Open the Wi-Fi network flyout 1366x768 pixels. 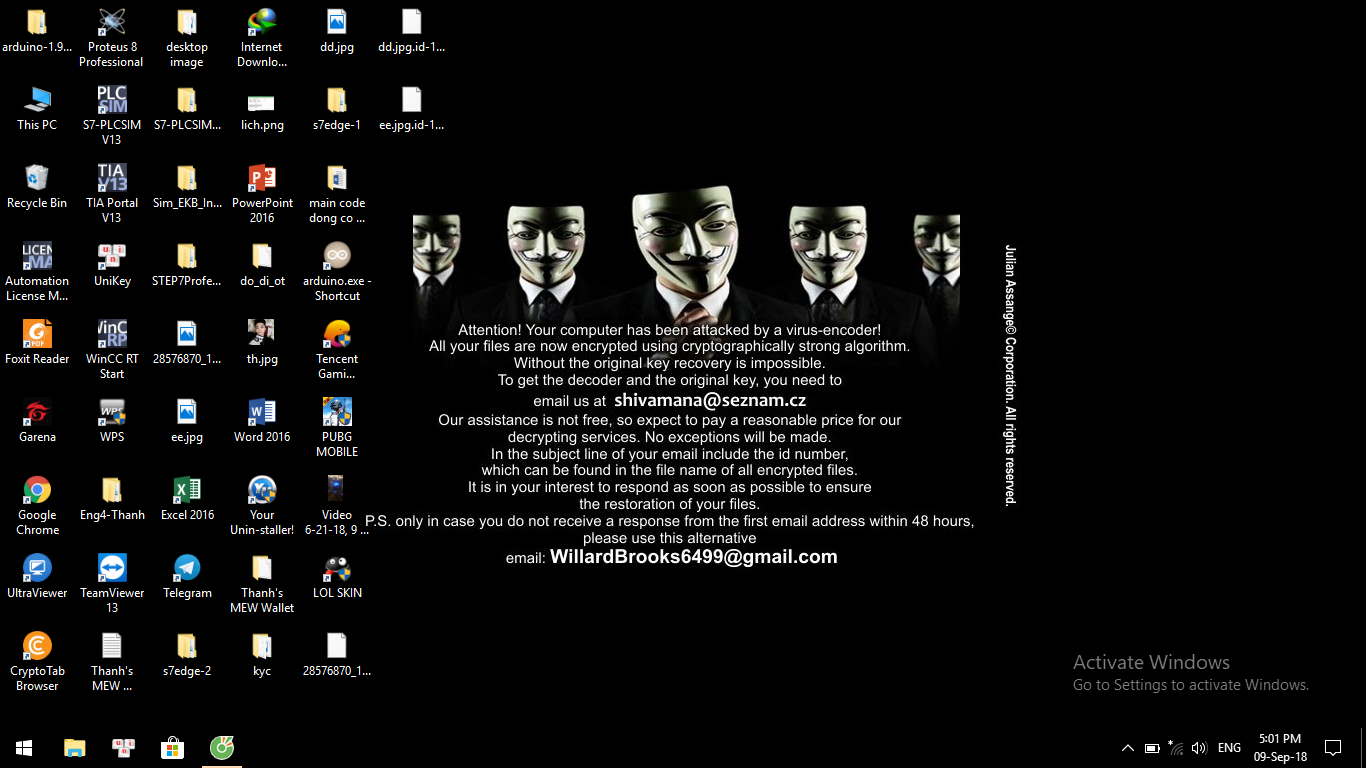tap(1176, 748)
